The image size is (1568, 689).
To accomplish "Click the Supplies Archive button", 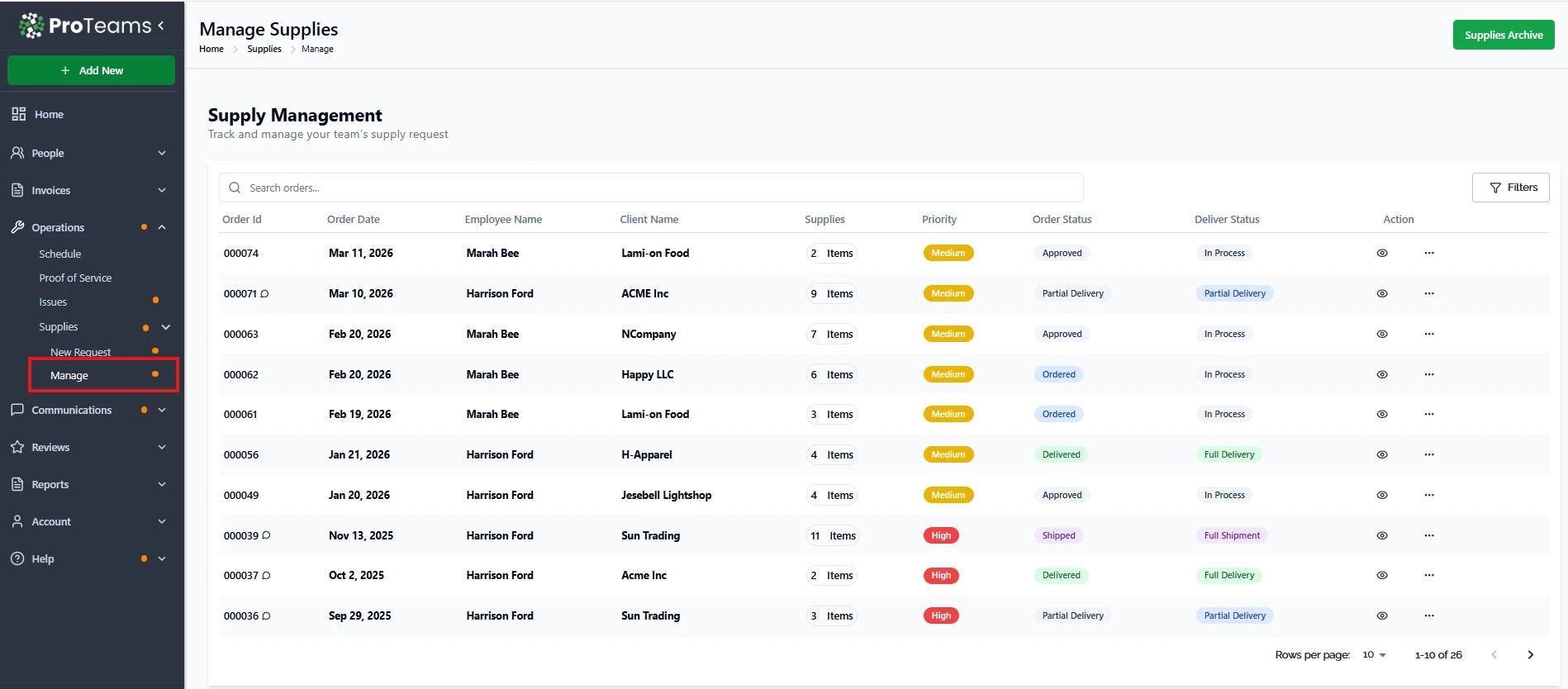I will coord(1503,36).
